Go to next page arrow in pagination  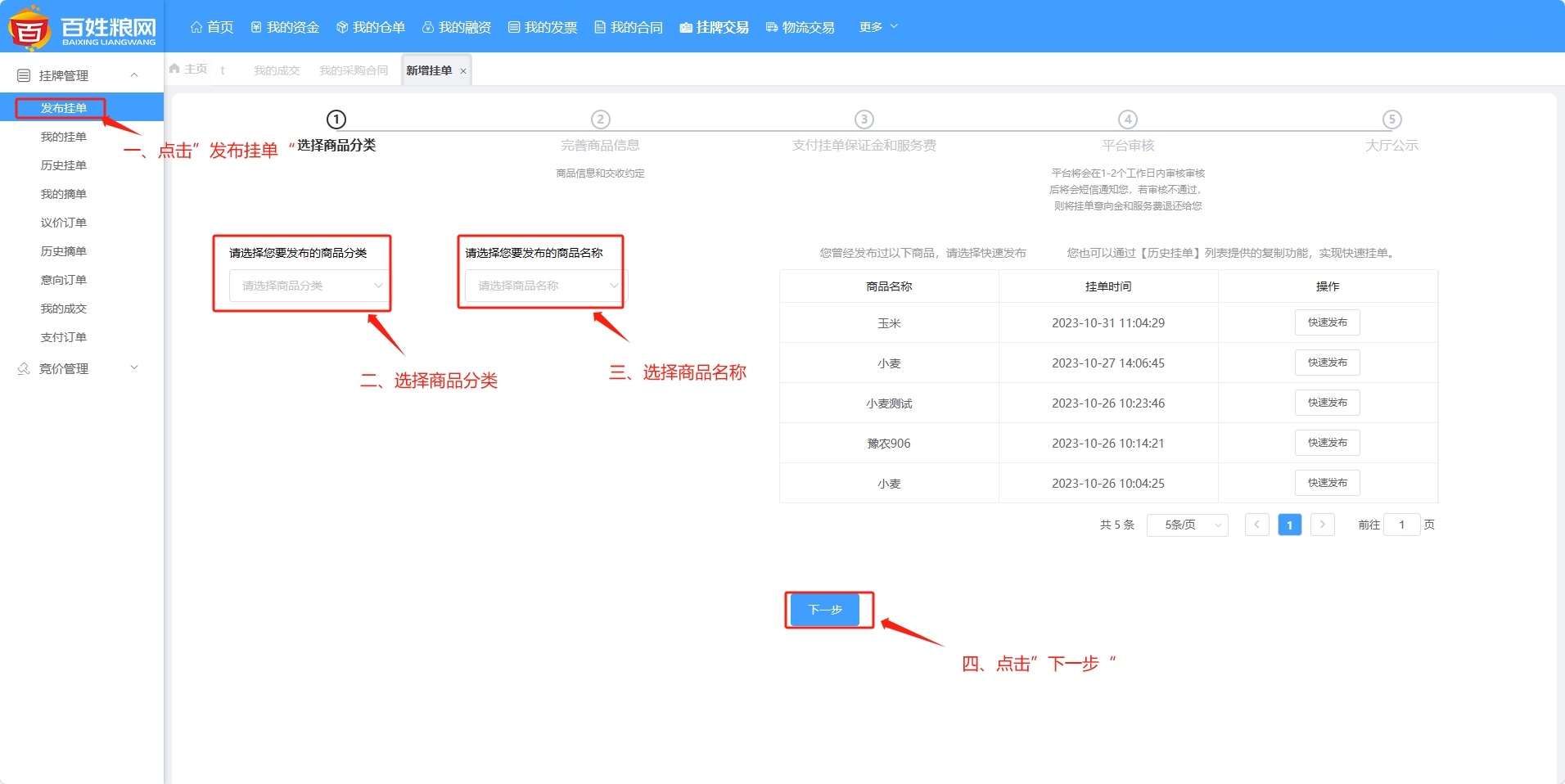click(x=1322, y=525)
